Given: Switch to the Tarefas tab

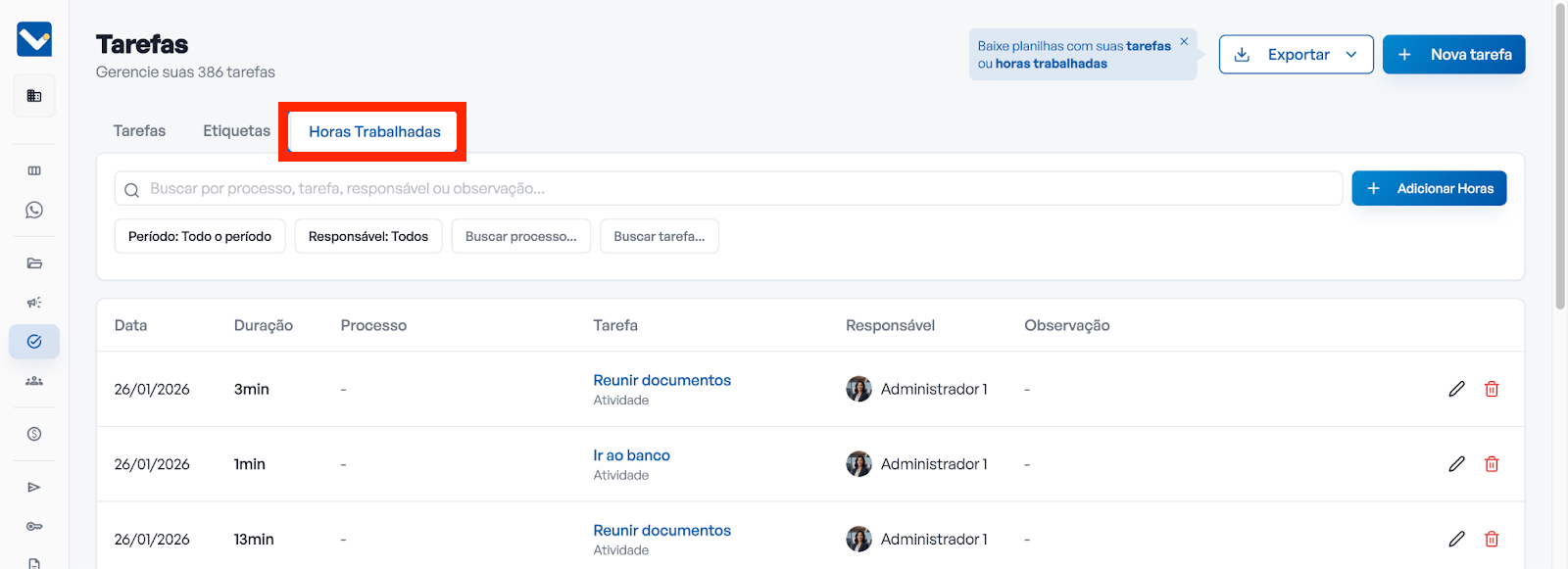Looking at the screenshot, I should [139, 131].
